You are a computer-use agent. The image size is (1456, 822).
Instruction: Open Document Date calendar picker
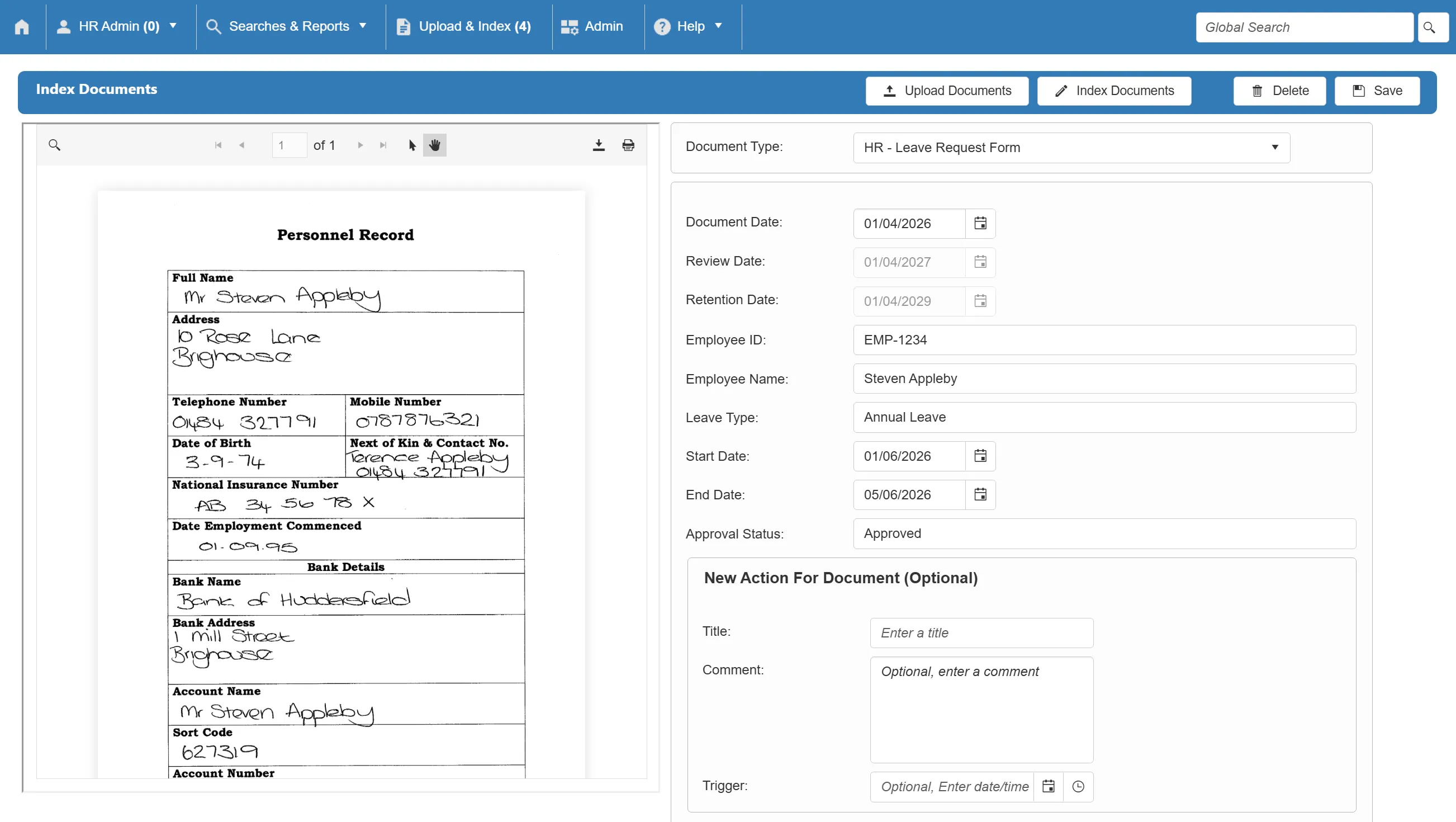980,224
